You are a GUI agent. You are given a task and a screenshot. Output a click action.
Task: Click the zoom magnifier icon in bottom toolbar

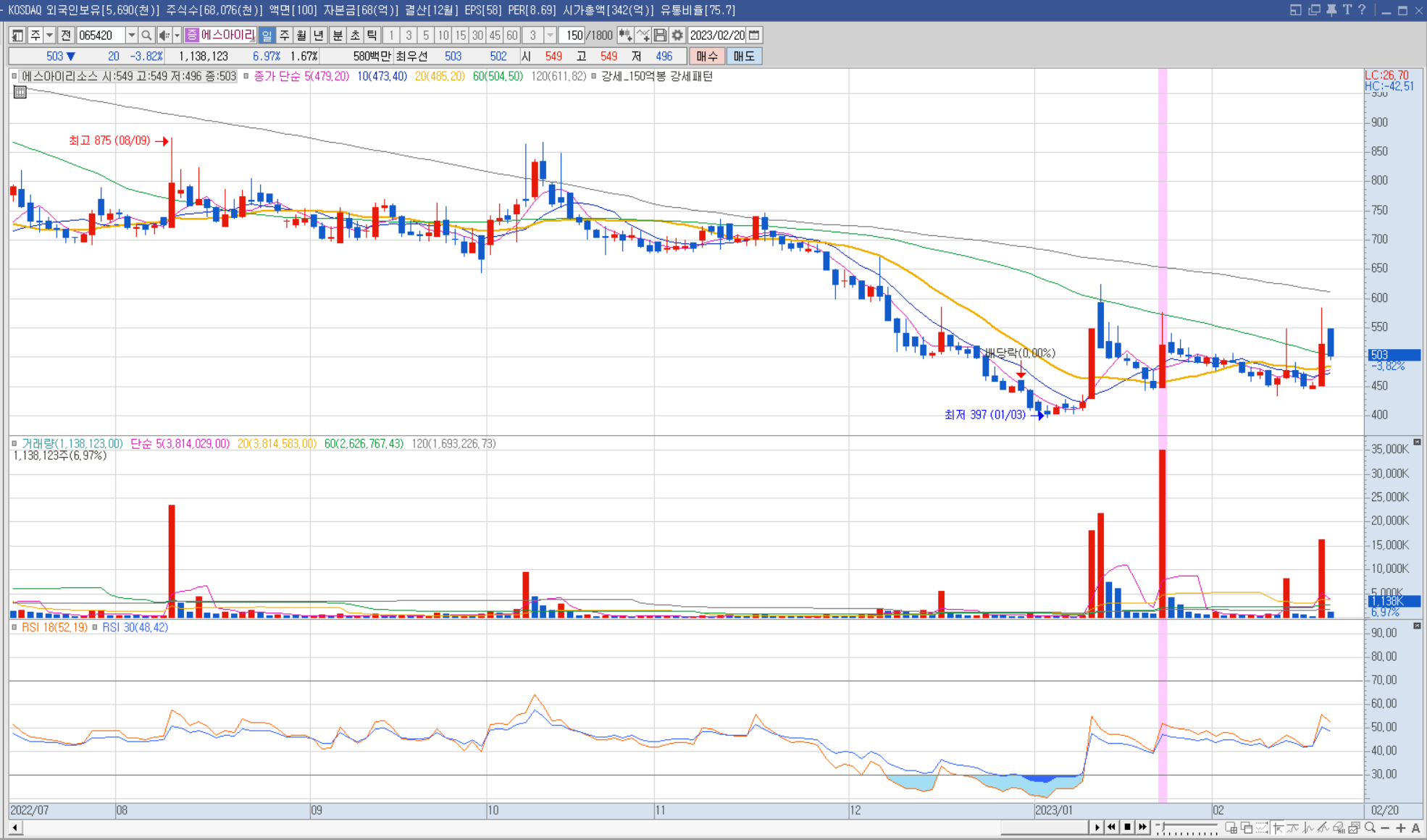tap(1370, 828)
